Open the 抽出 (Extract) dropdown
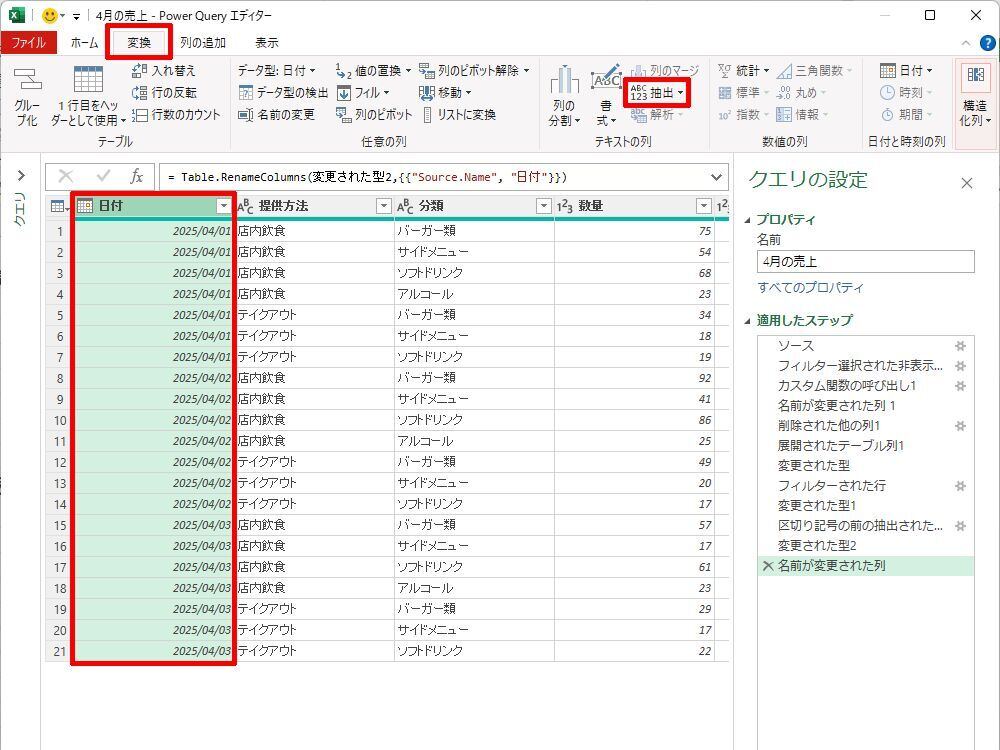 click(657, 93)
